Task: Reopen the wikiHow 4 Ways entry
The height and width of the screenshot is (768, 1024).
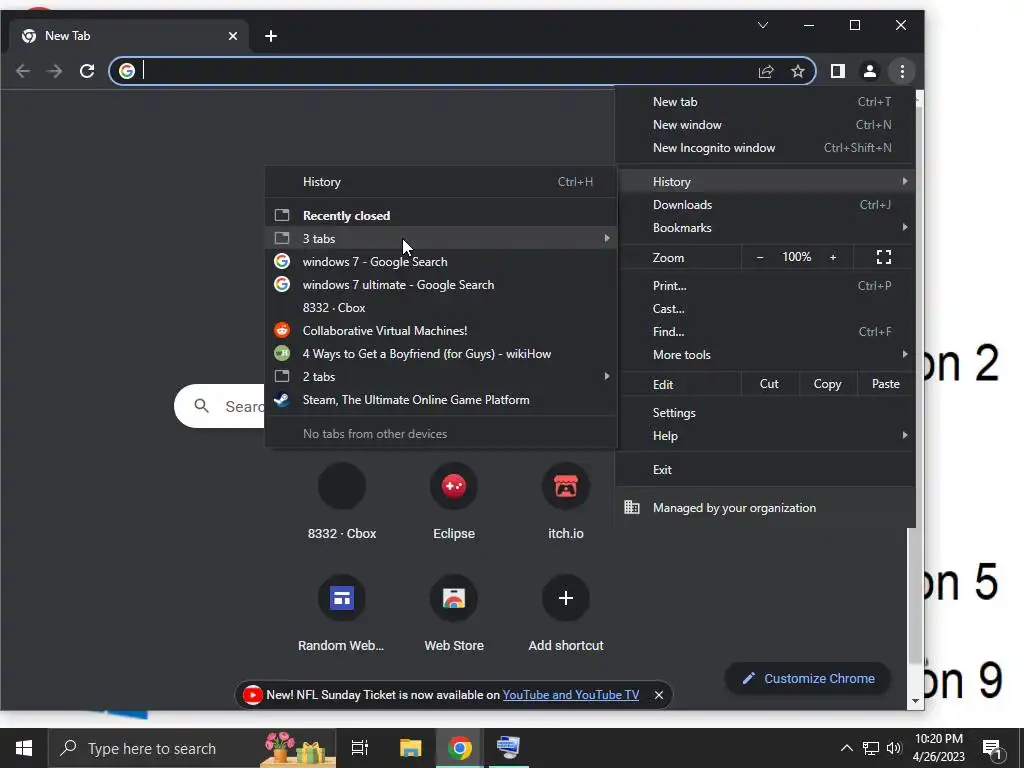Action: (441, 353)
